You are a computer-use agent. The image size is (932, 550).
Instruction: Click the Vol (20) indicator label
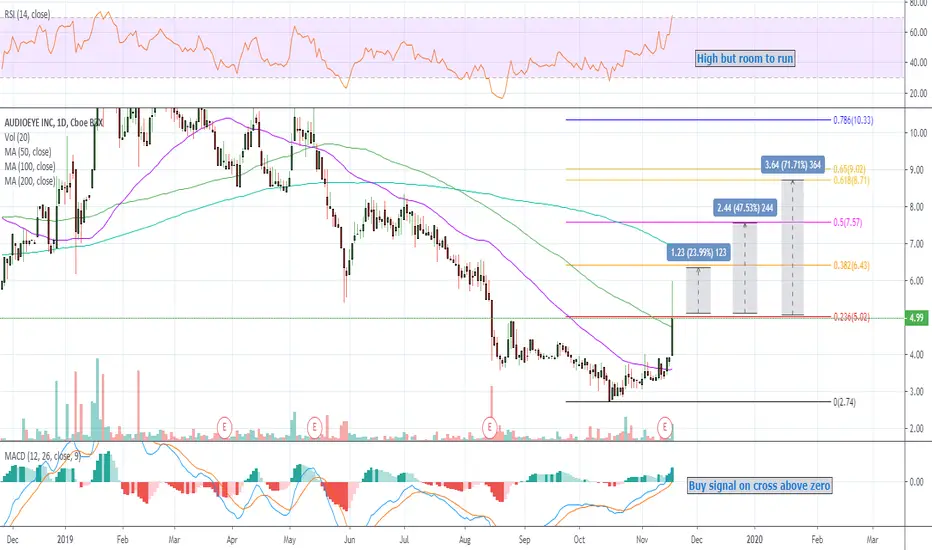[17, 137]
